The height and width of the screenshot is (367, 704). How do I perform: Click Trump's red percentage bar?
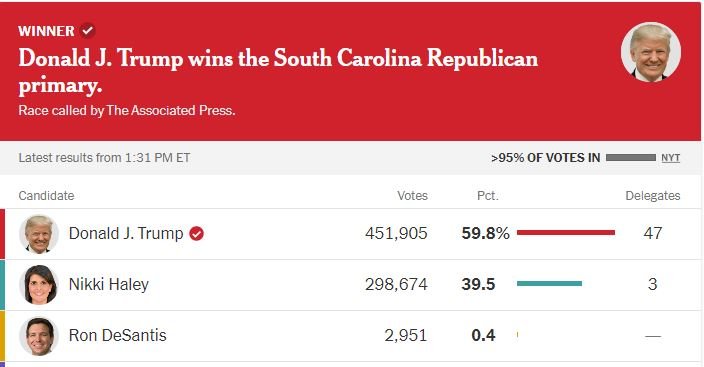pos(566,233)
